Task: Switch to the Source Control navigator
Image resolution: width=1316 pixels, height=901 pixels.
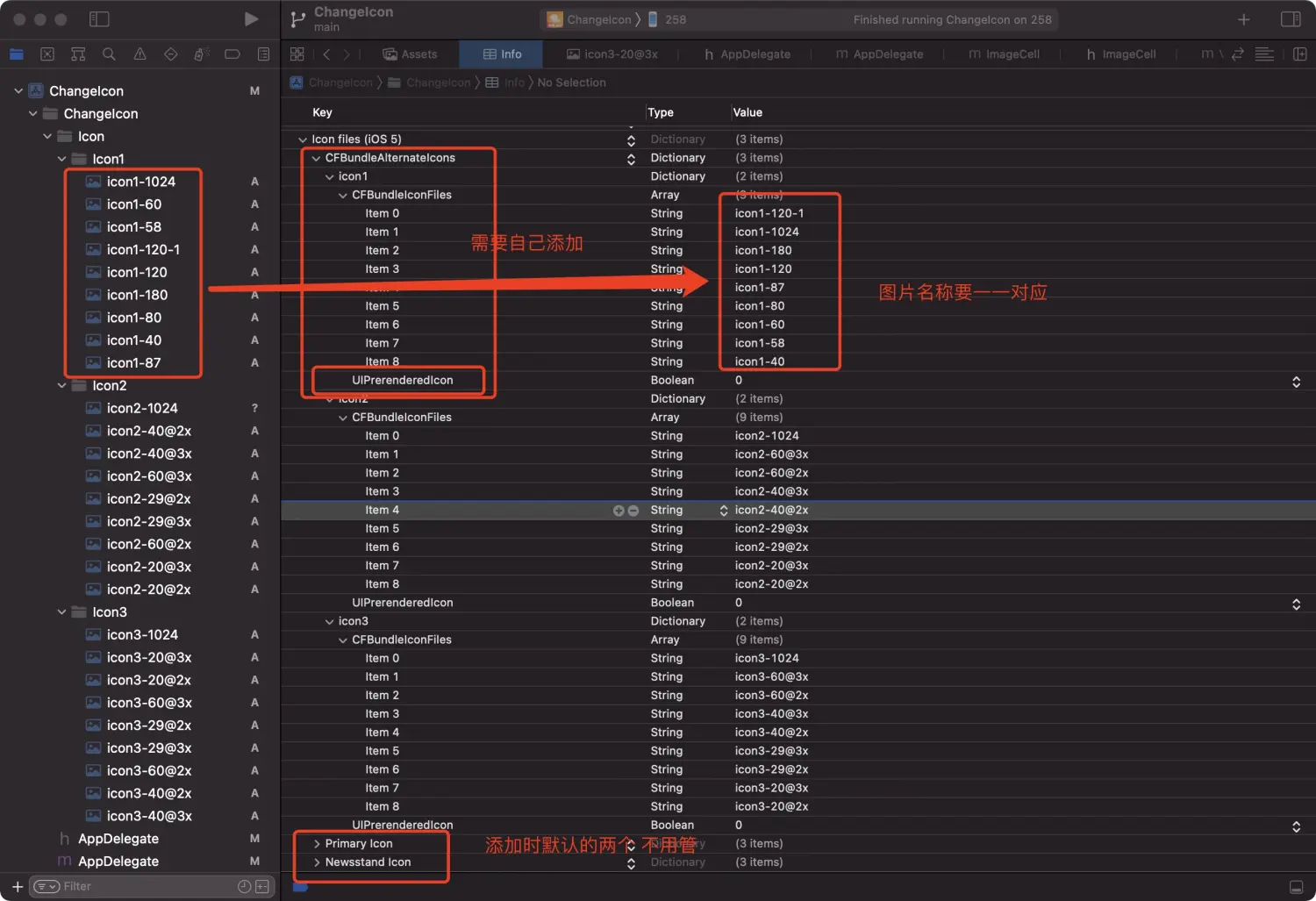Action: pyautogui.click(x=47, y=54)
